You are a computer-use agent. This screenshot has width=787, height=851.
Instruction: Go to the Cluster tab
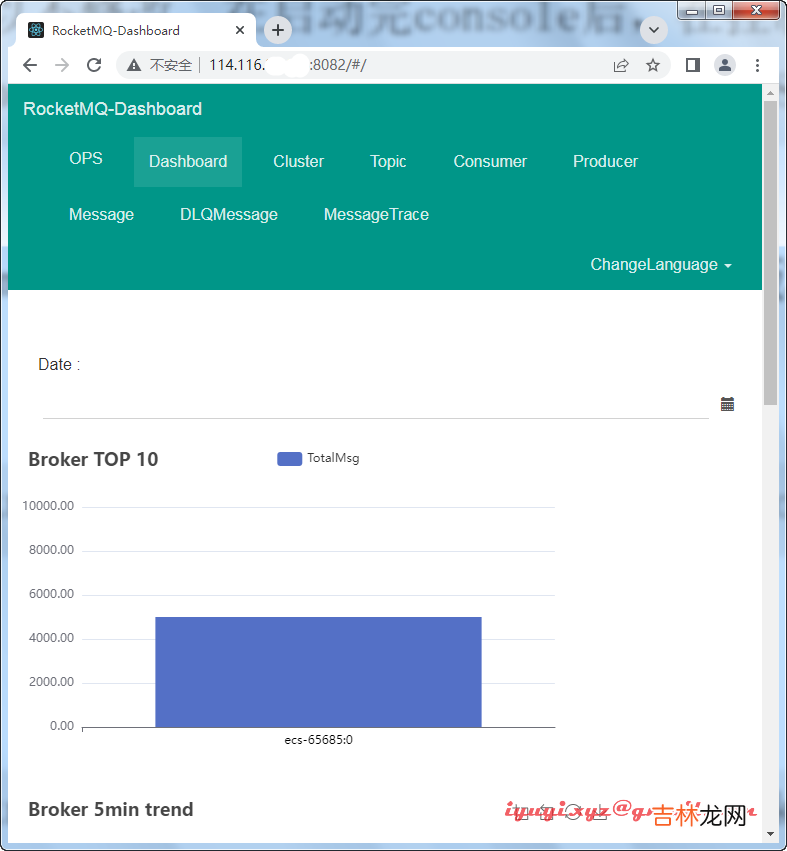[x=298, y=161]
